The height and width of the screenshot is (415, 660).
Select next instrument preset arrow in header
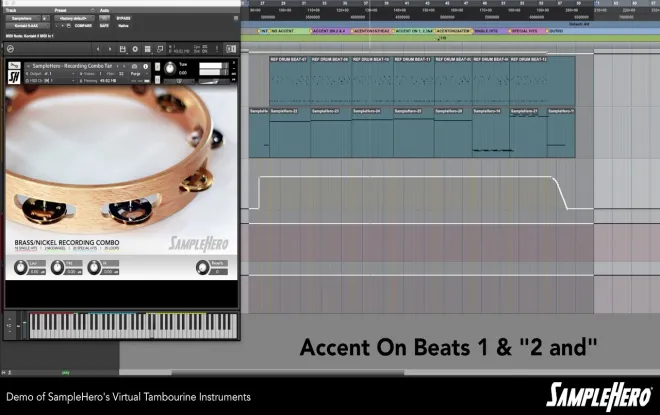124,66
